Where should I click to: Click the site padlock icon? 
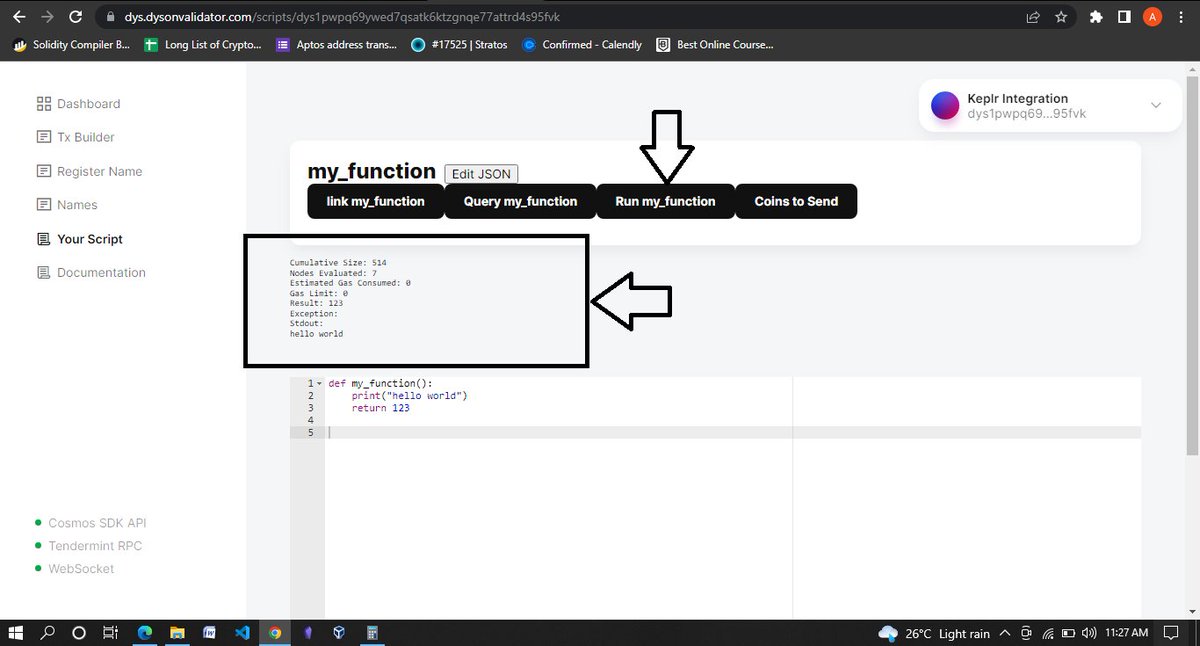111,17
